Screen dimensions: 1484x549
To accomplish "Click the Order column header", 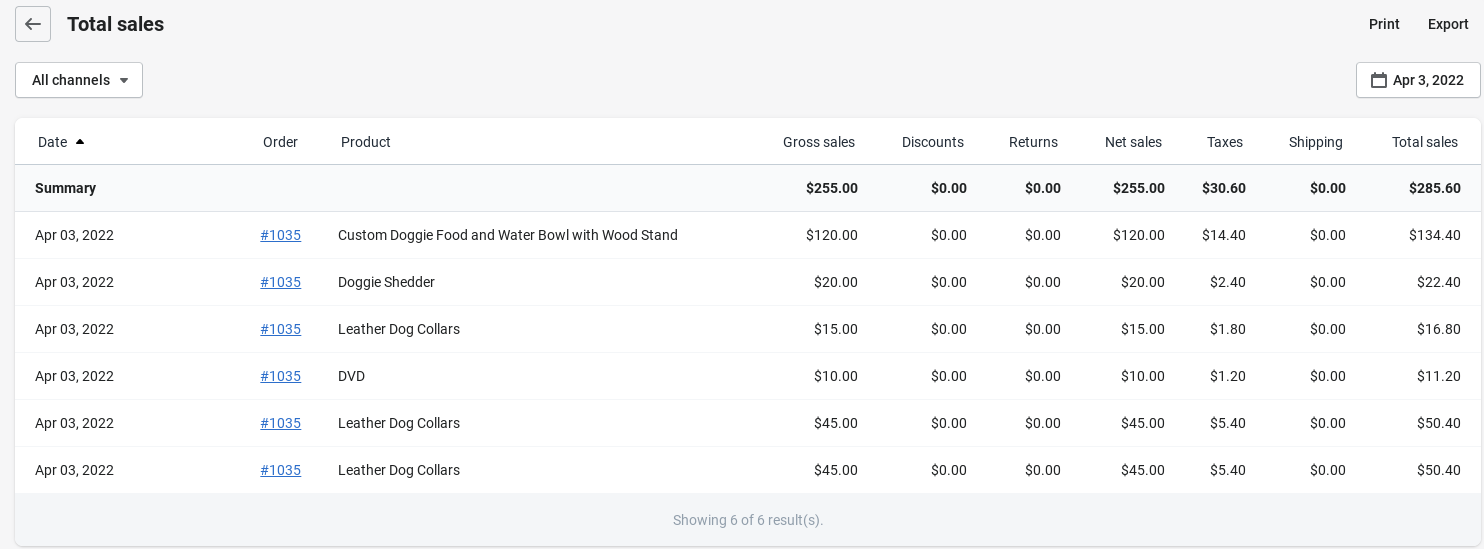I will (280, 142).
